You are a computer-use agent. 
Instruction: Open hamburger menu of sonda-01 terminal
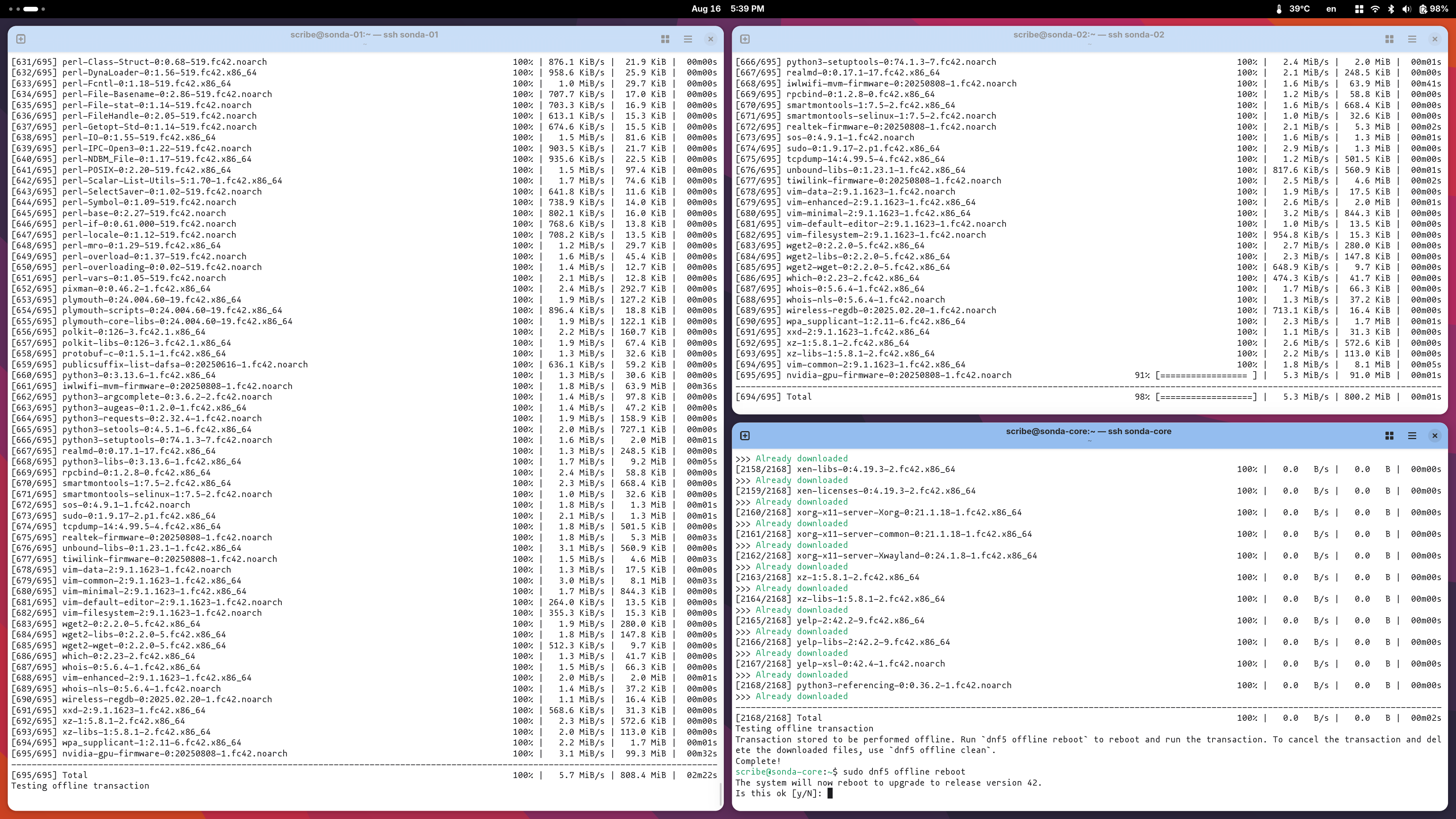pos(688,39)
